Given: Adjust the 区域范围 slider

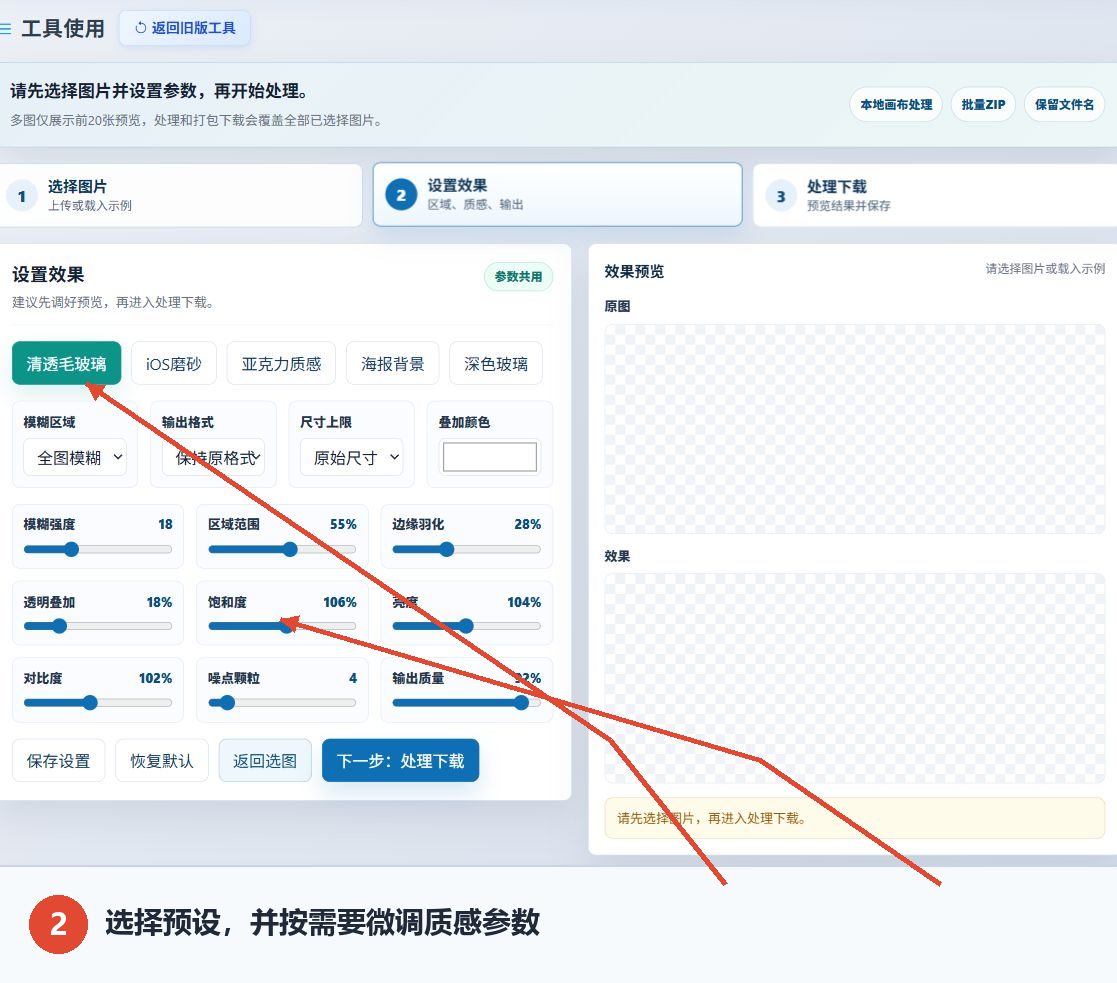Looking at the screenshot, I should [282, 549].
